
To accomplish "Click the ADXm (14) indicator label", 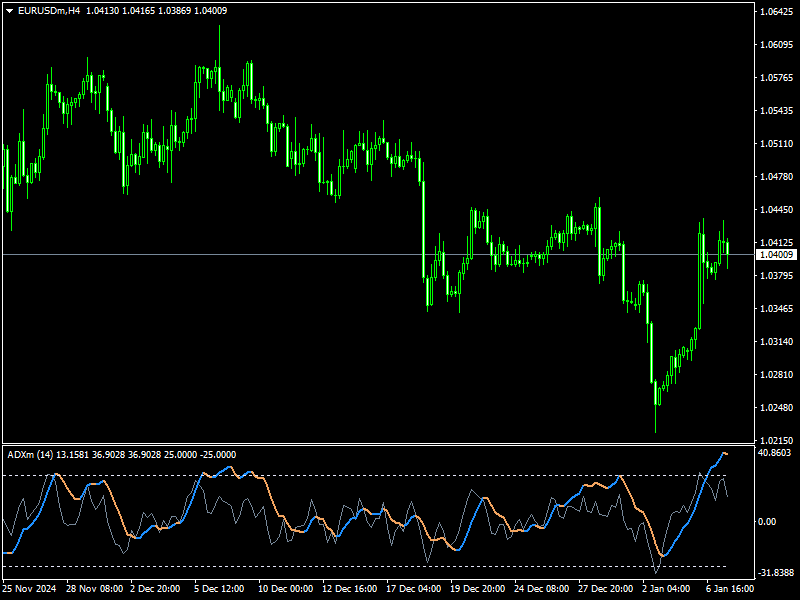I will pyautogui.click(x=30, y=455).
